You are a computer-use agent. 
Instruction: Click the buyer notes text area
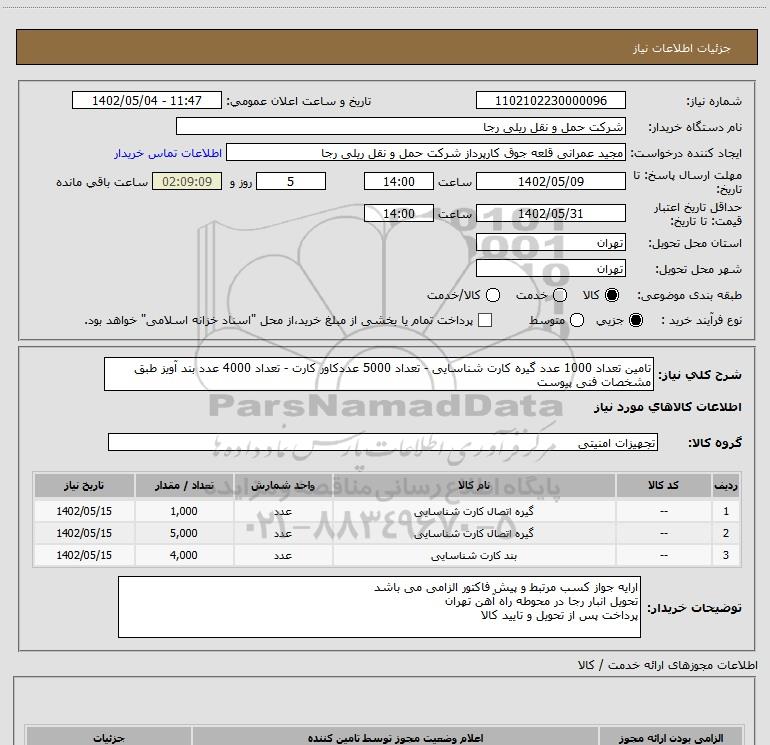point(379,607)
